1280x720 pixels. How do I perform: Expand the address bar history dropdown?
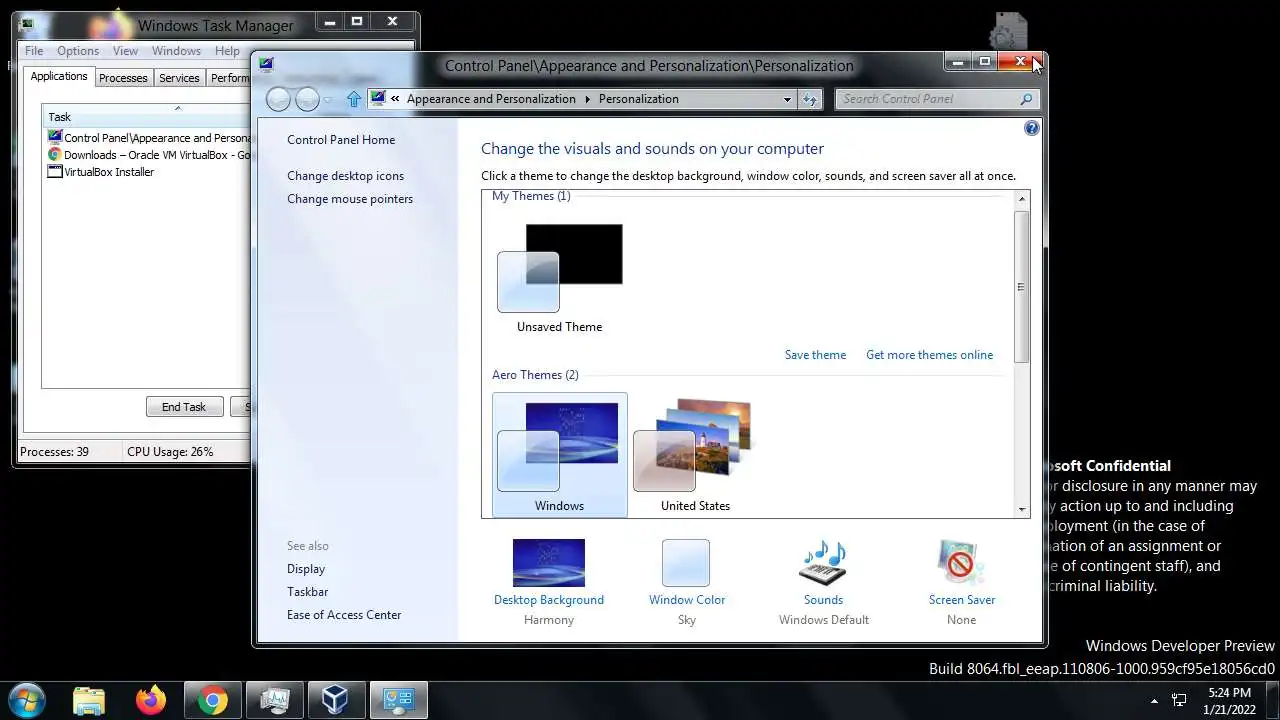(788, 99)
